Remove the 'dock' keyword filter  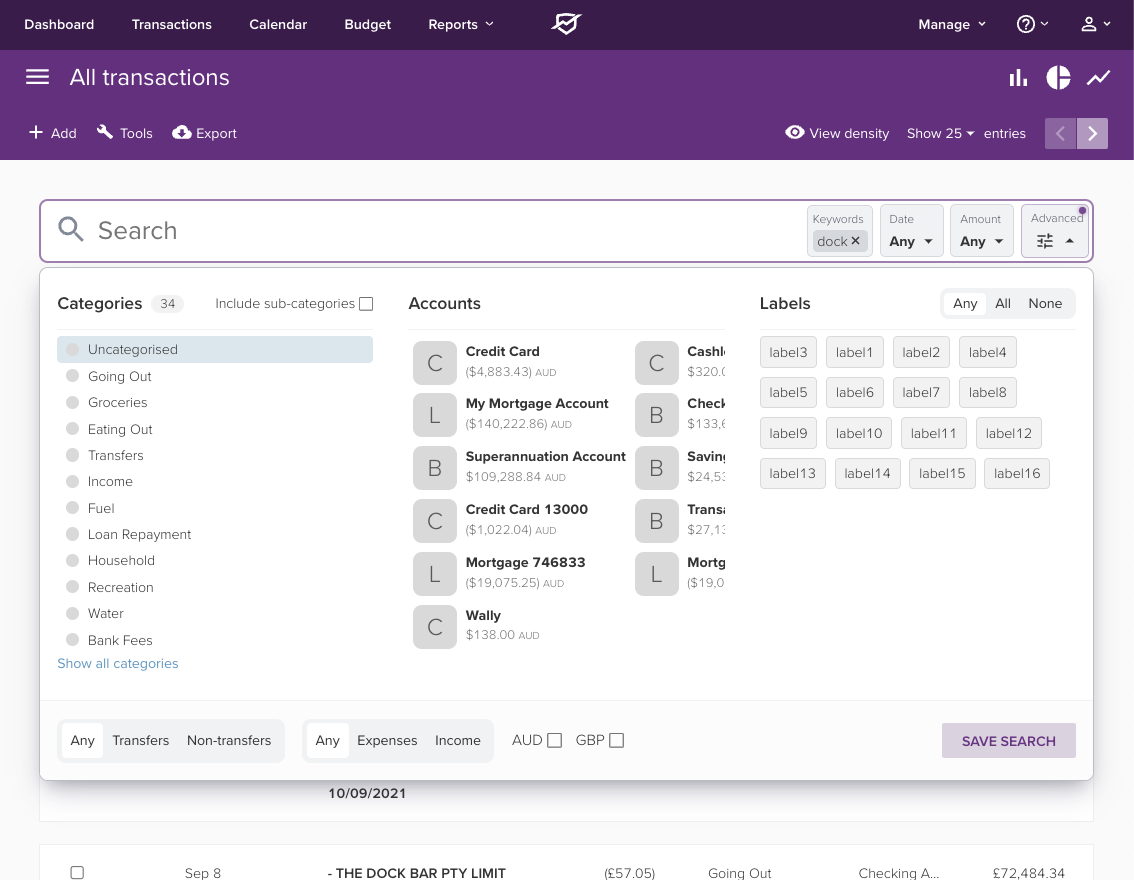(x=855, y=241)
